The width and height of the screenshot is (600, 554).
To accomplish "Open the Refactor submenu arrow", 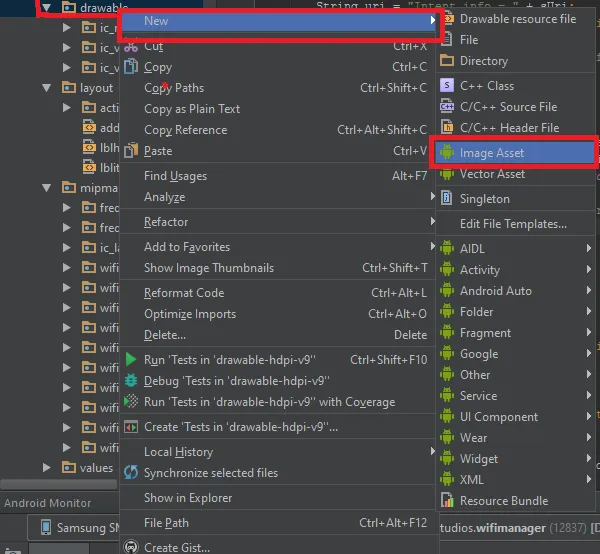I will click(432, 222).
